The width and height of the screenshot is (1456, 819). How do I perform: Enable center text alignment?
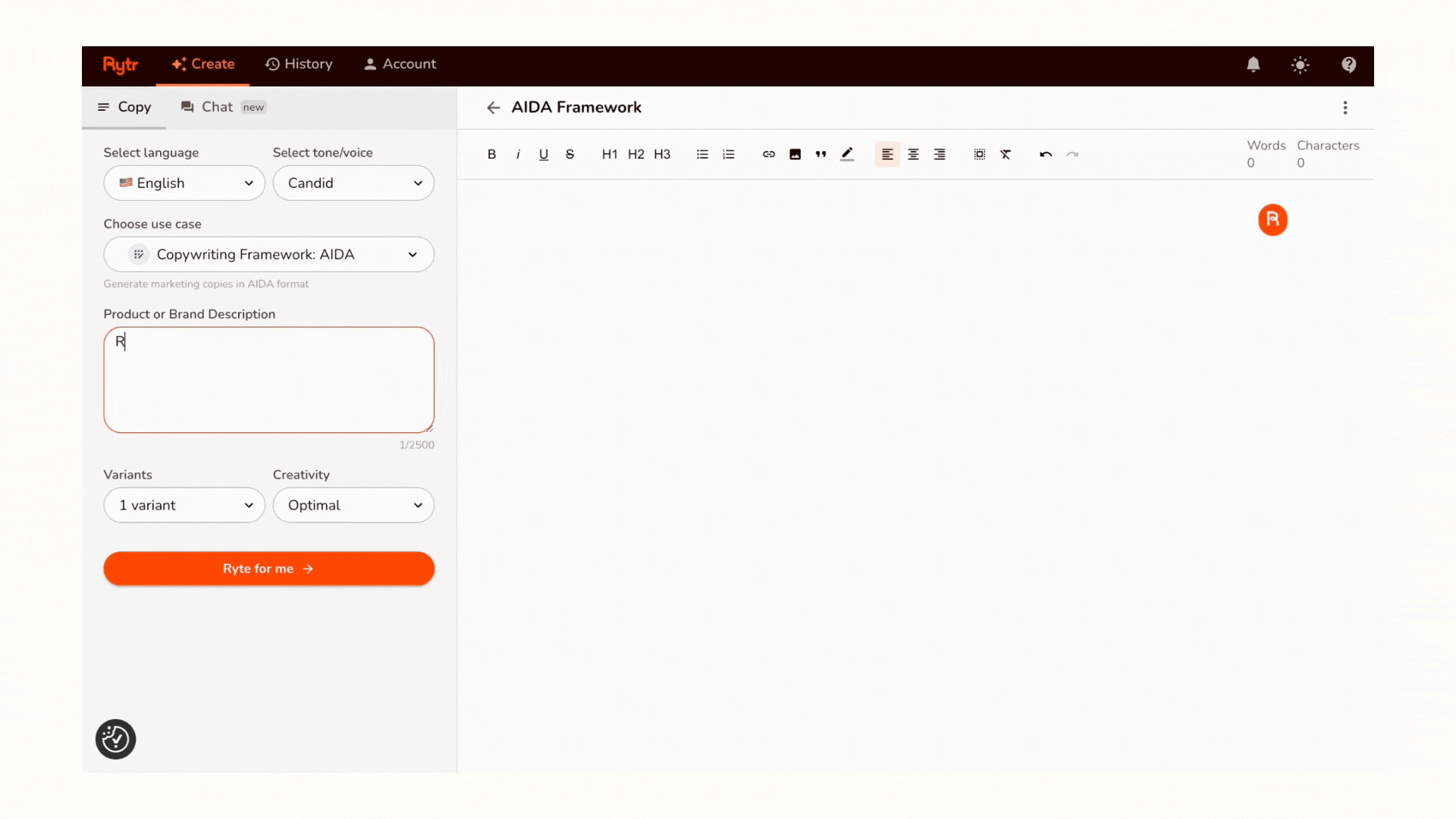pyautogui.click(x=913, y=154)
